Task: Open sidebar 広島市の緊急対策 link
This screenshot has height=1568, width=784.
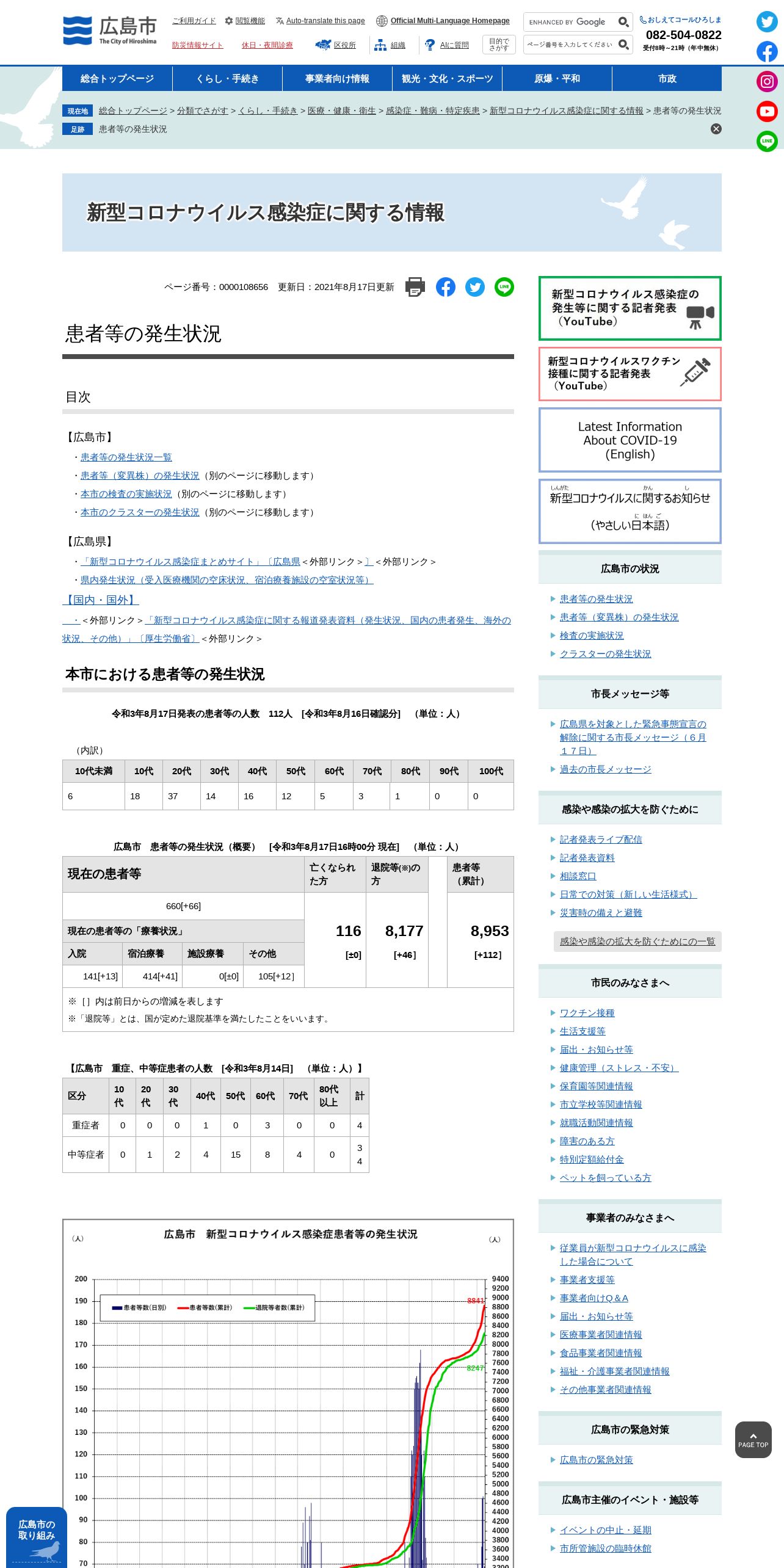Action: (597, 1460)
